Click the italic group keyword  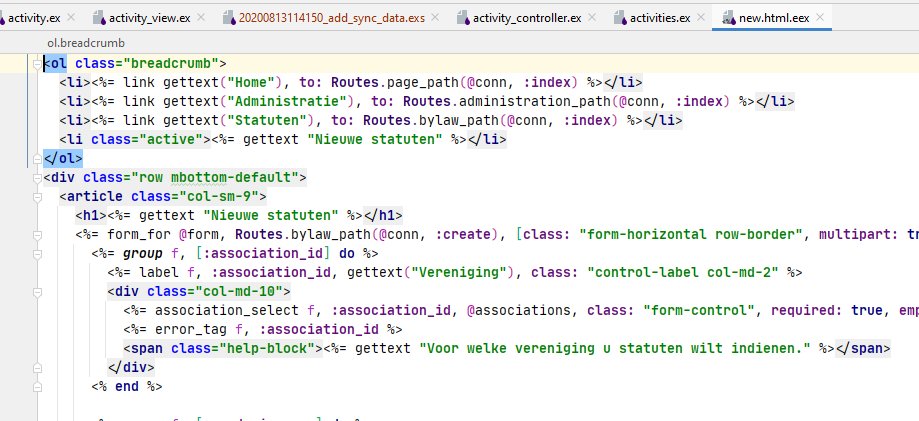(x=142, y=253)
